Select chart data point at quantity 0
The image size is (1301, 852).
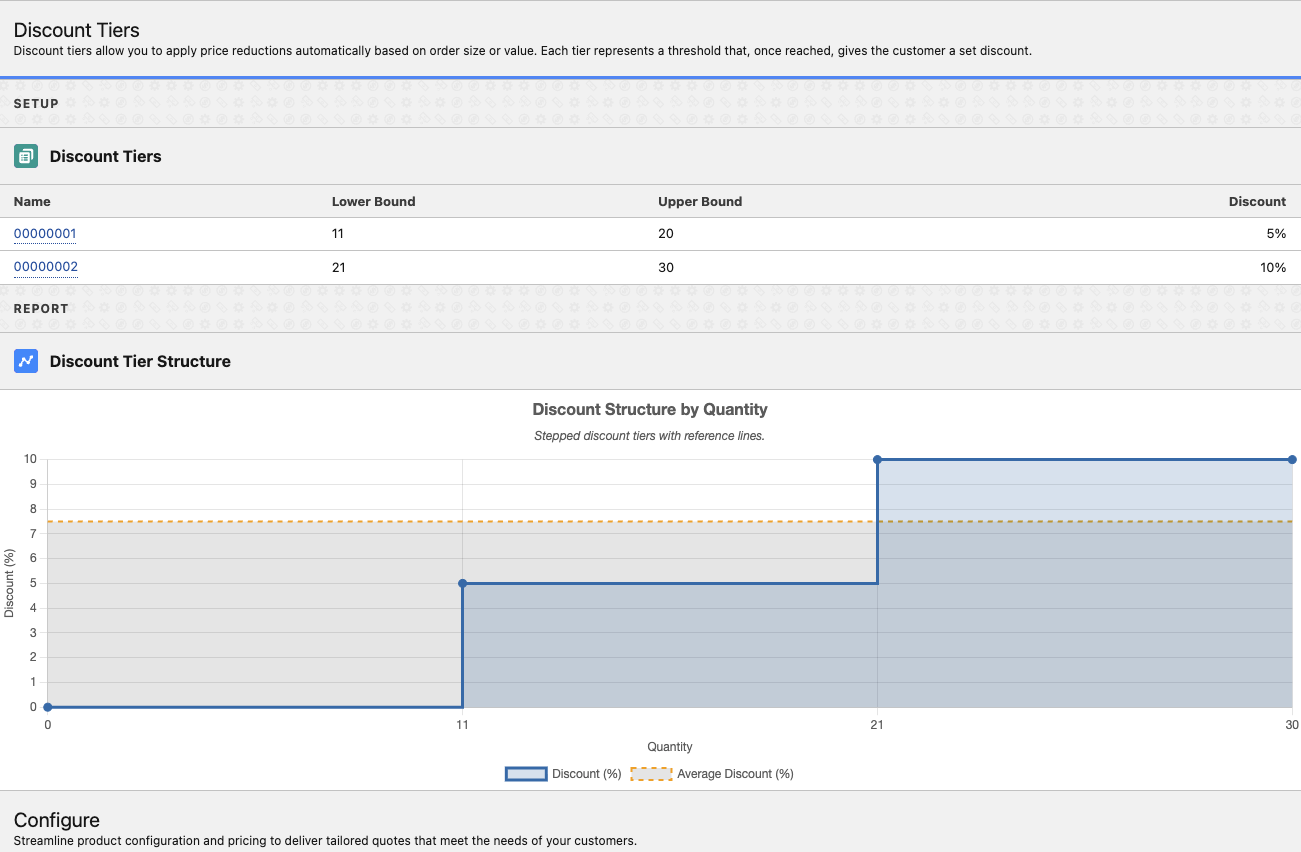(x=48, y=707)
